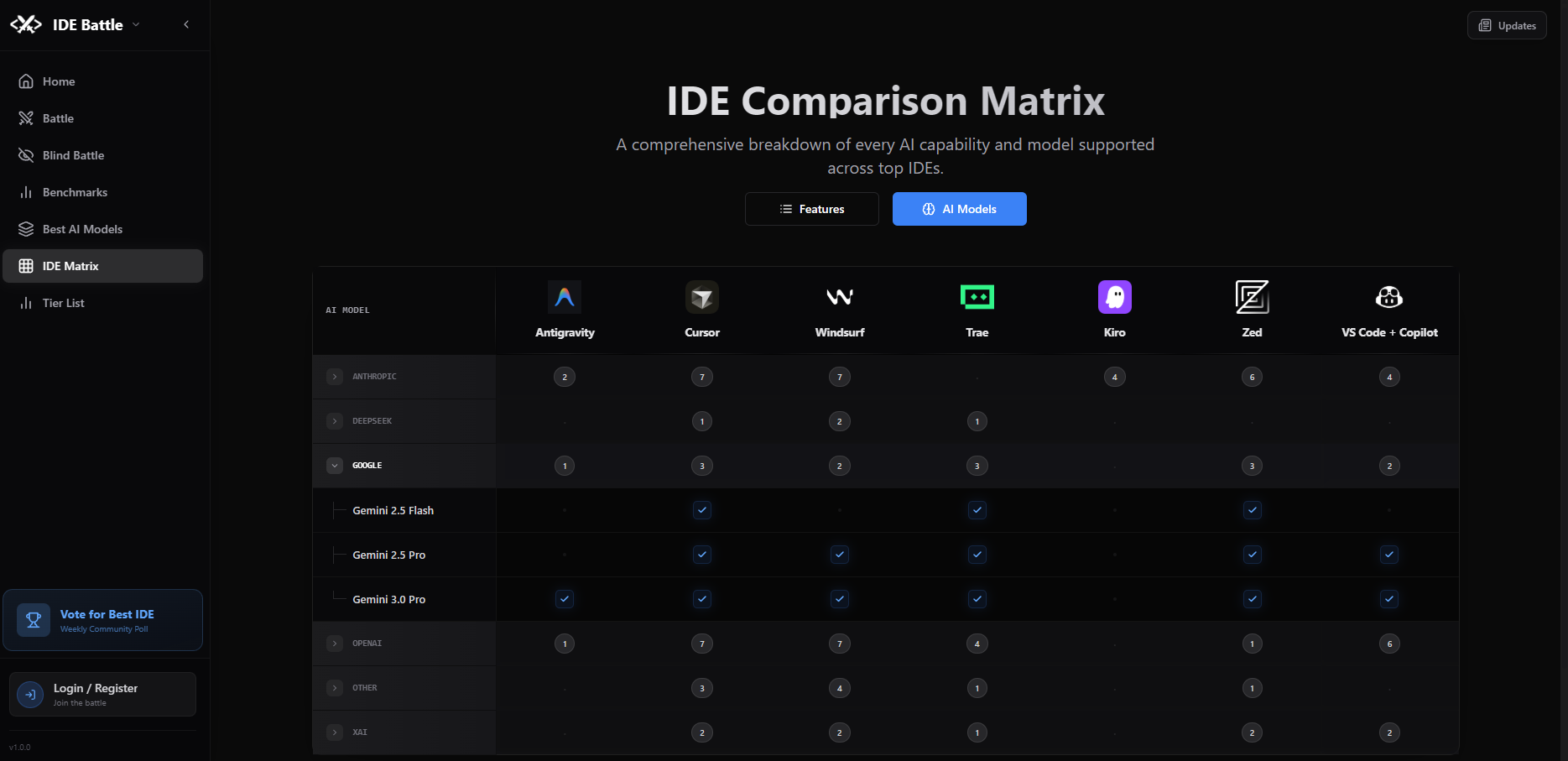The image size is (1568, 761).
Task: Switch to the Features view
Action: click(811, 208)
